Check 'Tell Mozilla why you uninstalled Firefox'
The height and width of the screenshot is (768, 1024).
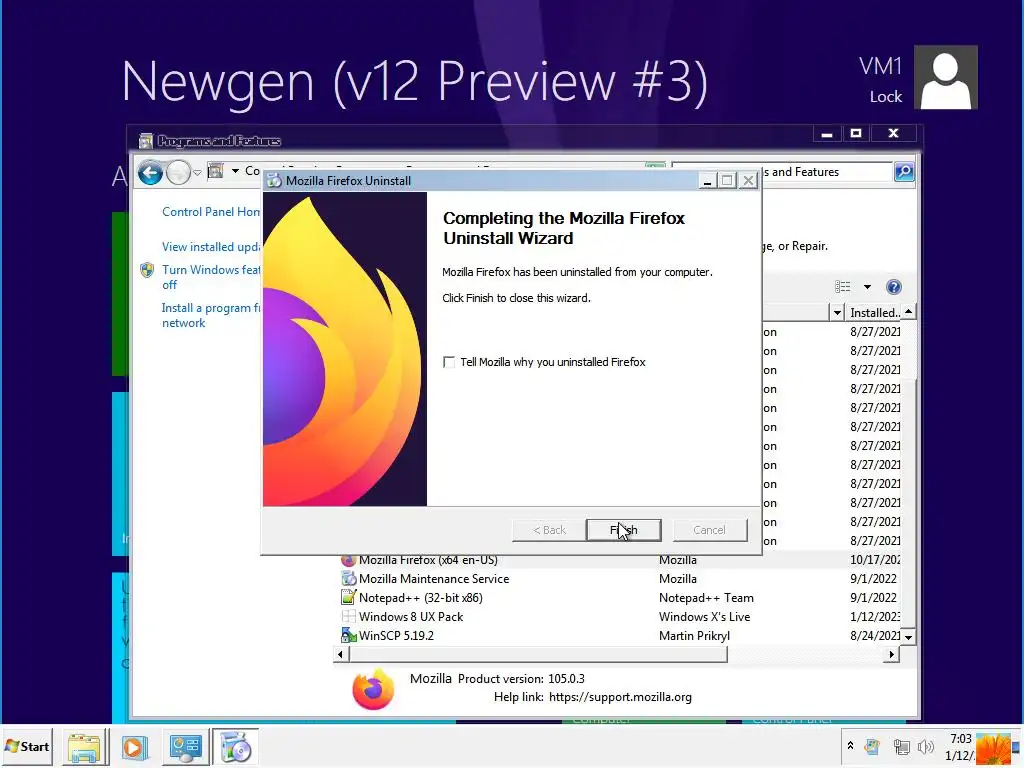[x=449, y=362]
